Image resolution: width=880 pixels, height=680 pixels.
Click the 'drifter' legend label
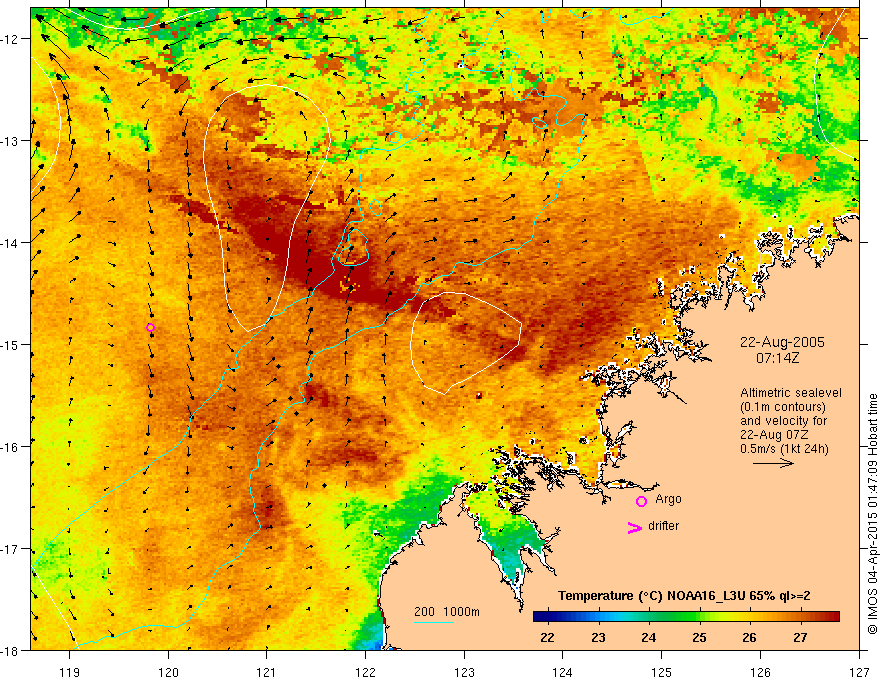pos(663,526)
